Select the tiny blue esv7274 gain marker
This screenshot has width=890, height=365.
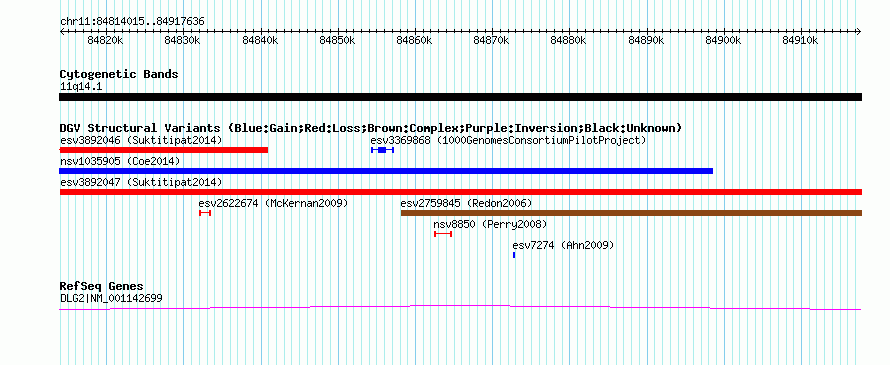pos(514,255)
